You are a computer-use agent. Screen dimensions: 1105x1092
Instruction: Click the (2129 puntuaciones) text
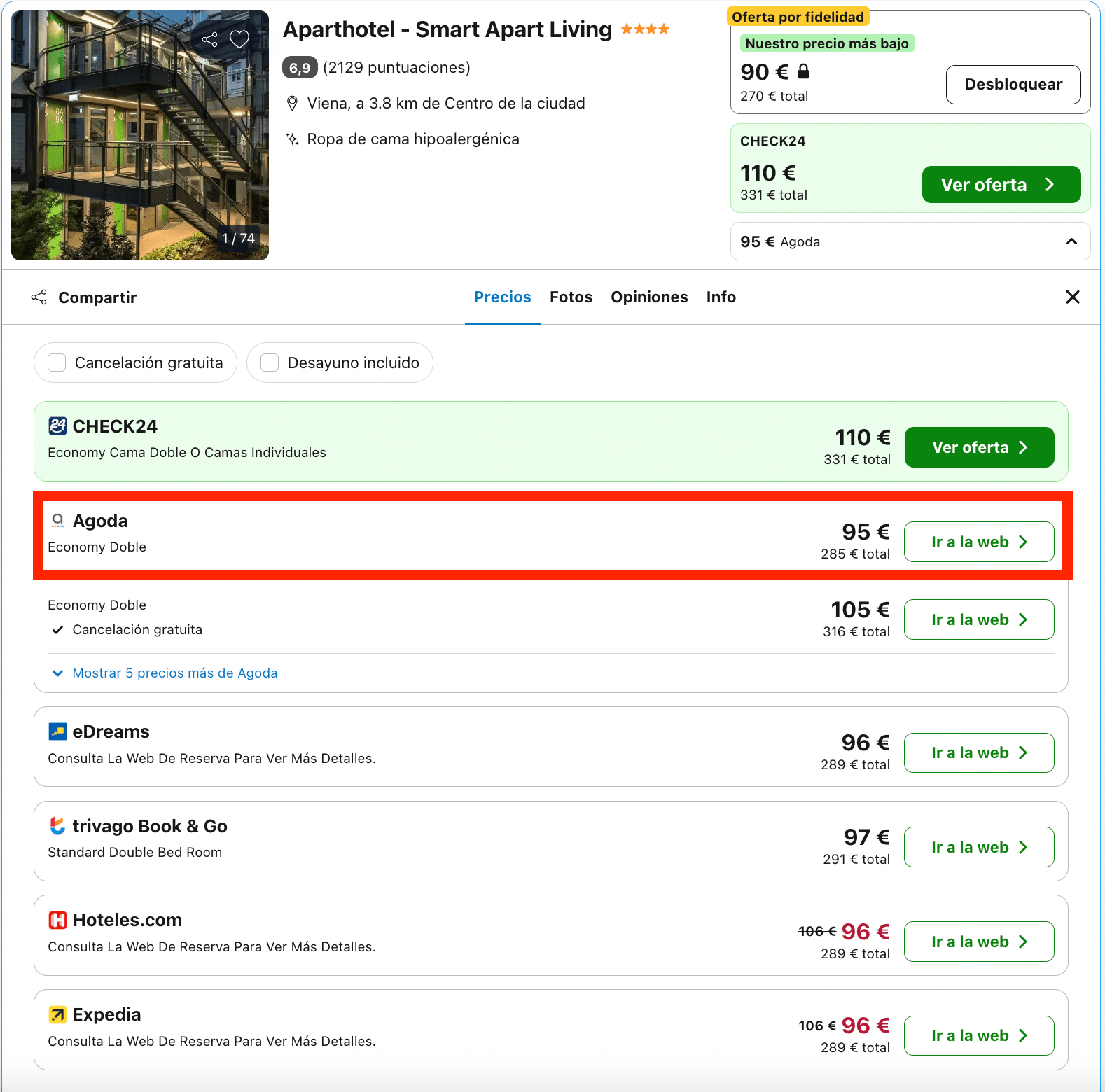coord(396,68)
